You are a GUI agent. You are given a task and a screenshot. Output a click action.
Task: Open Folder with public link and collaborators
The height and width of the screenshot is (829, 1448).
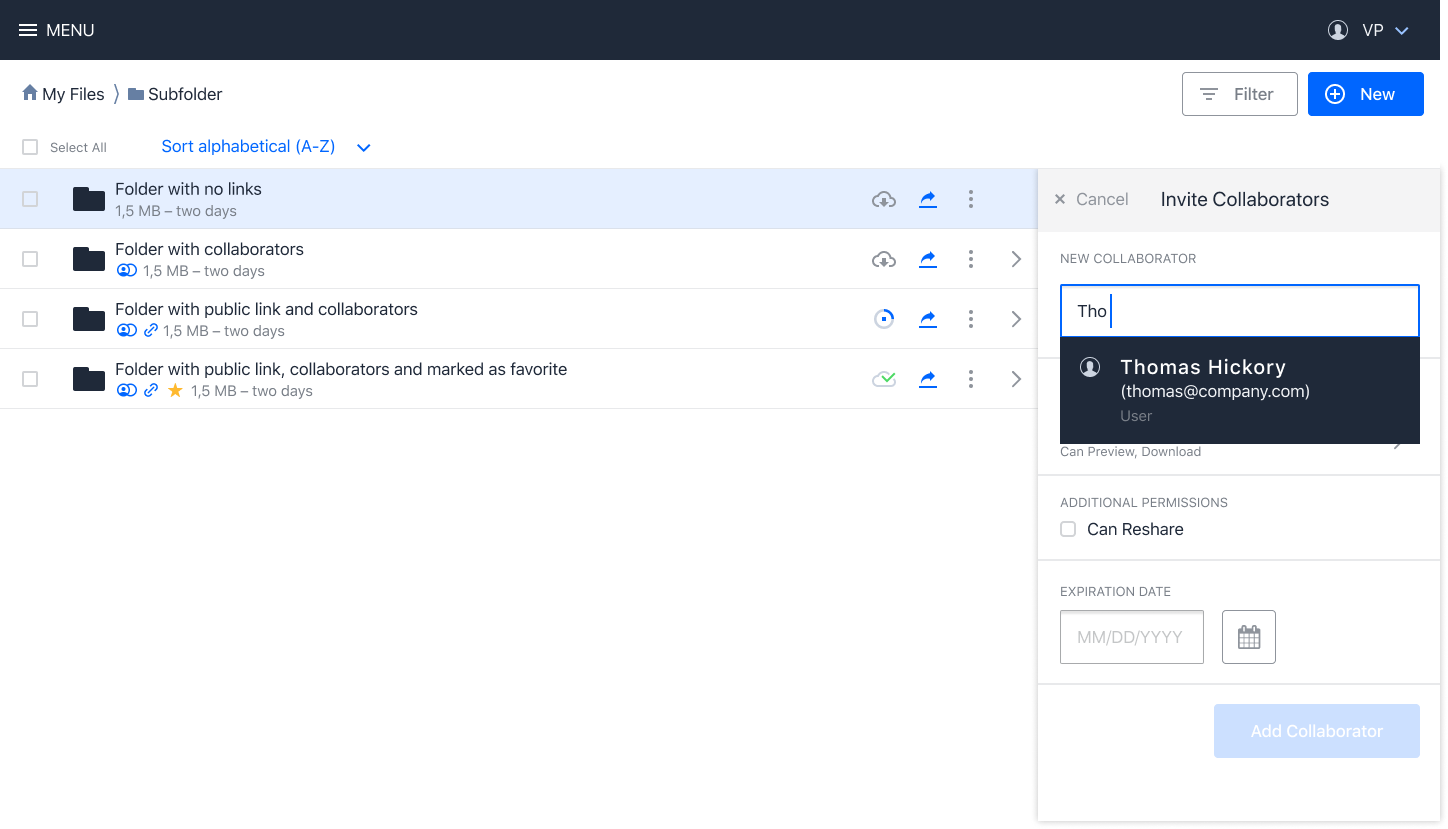[x=266, y=309]
